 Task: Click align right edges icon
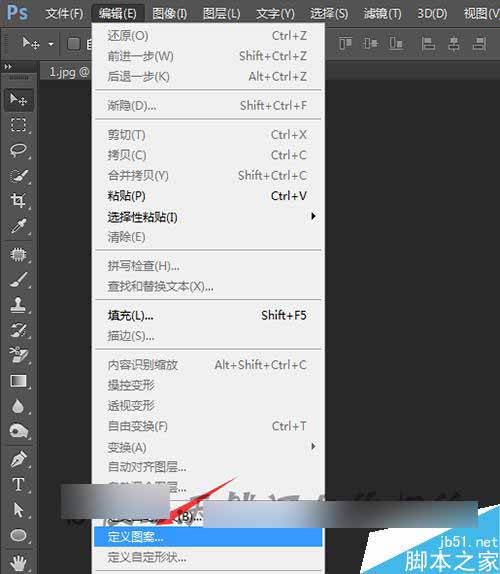tap(479, 43)
